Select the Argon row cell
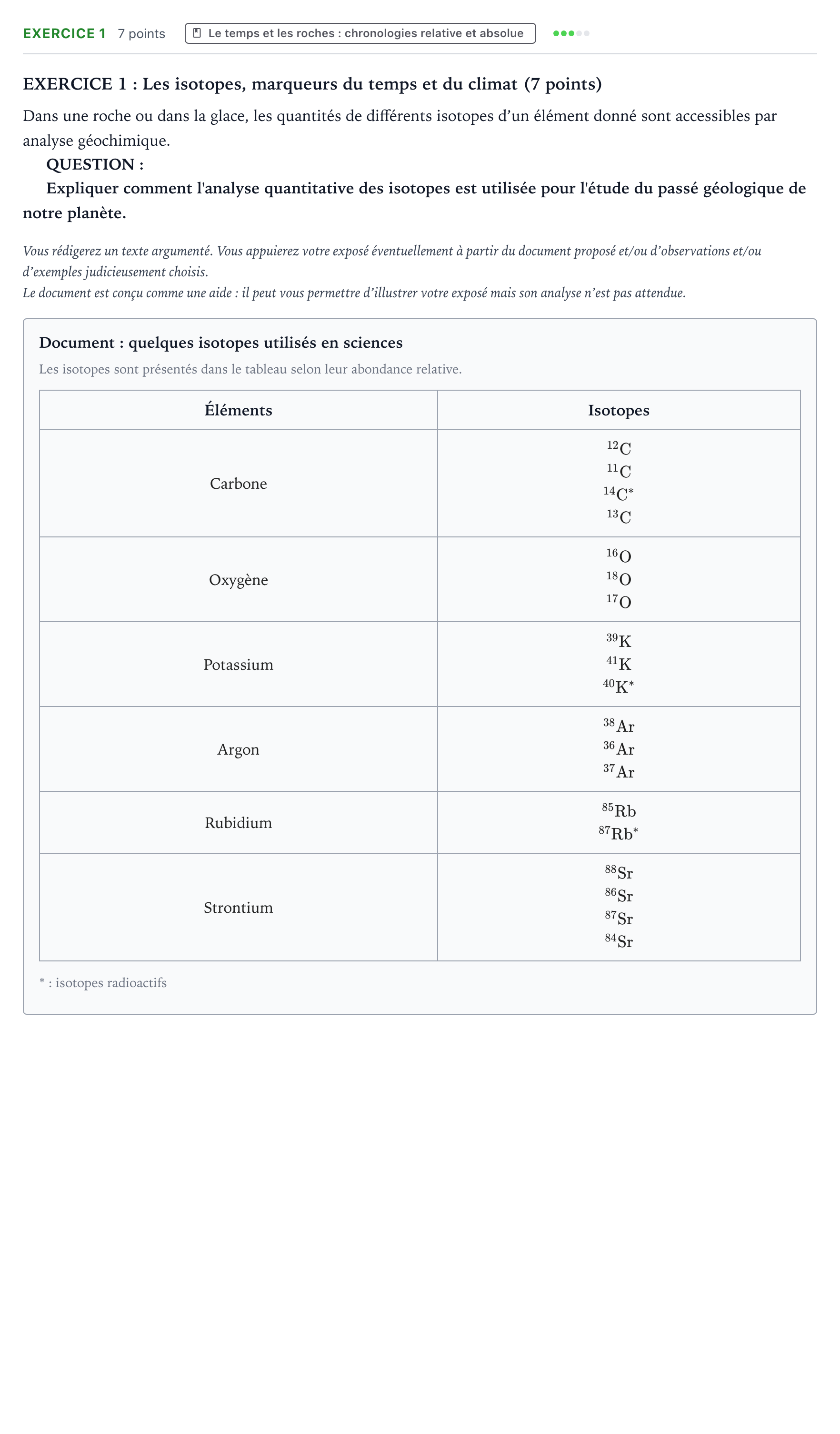The height and width of the screenshot is (1434, 840). [x=238, y=749]
